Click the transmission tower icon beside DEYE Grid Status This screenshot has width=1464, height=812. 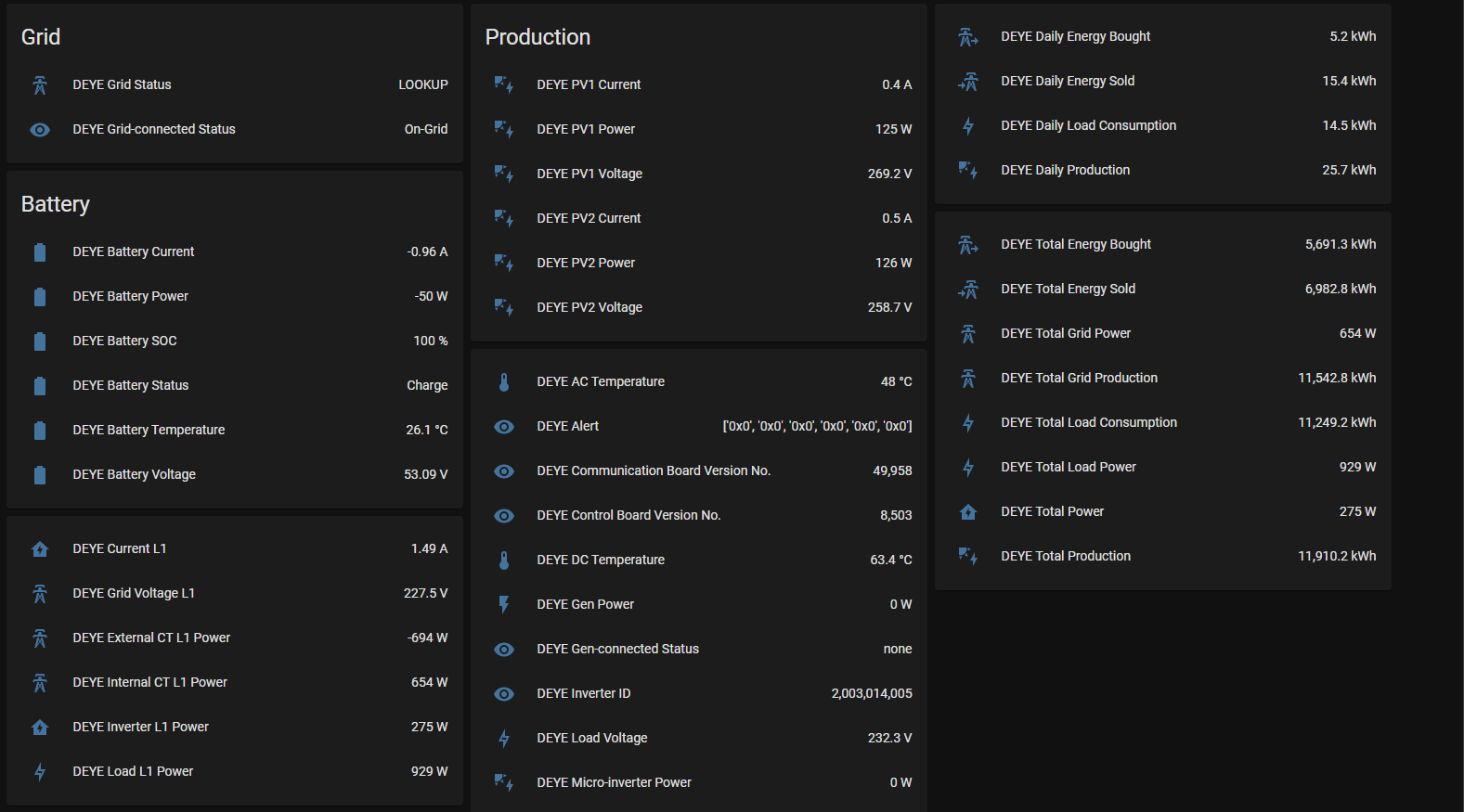[x=40, y=85]
